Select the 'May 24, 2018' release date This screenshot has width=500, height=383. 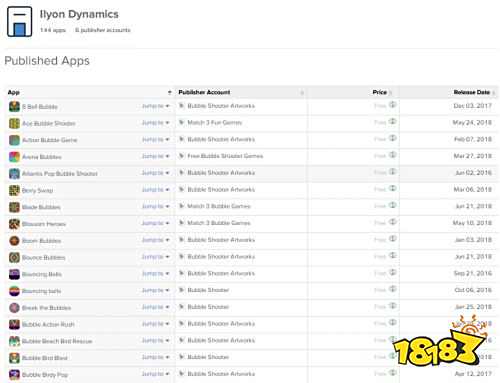[x=472, y=123]
